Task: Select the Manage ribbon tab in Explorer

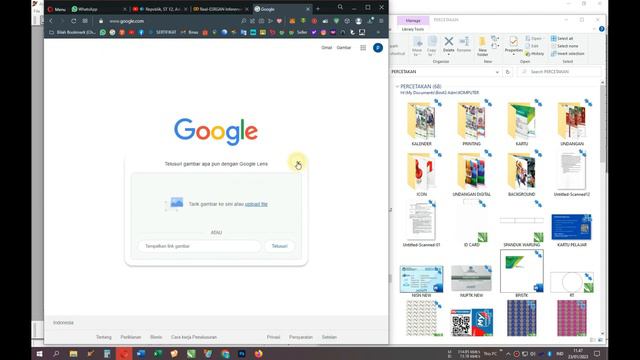Action: click(x=413, y=20)
